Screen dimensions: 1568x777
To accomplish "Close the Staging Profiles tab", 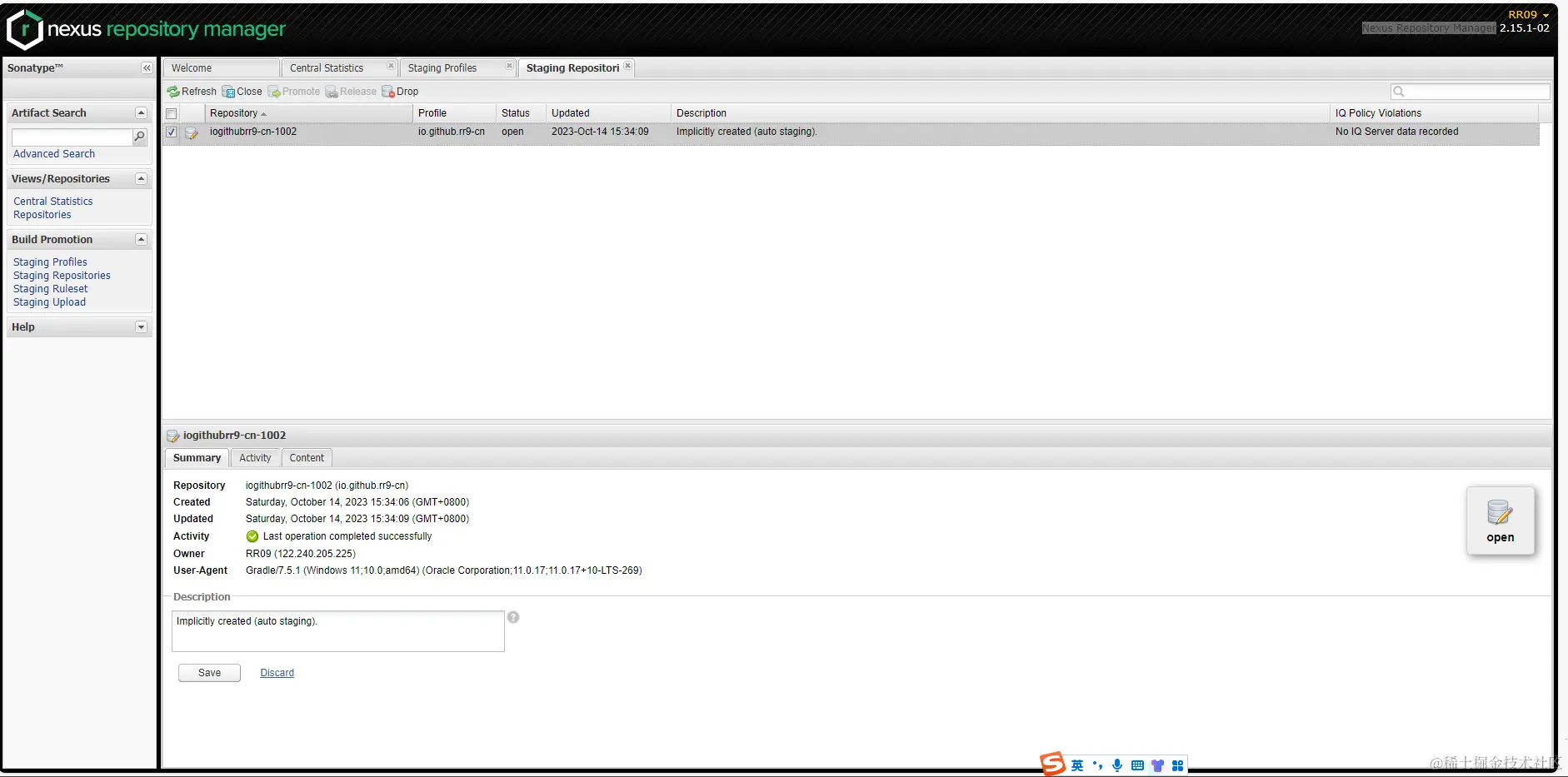I will (509, 66).
